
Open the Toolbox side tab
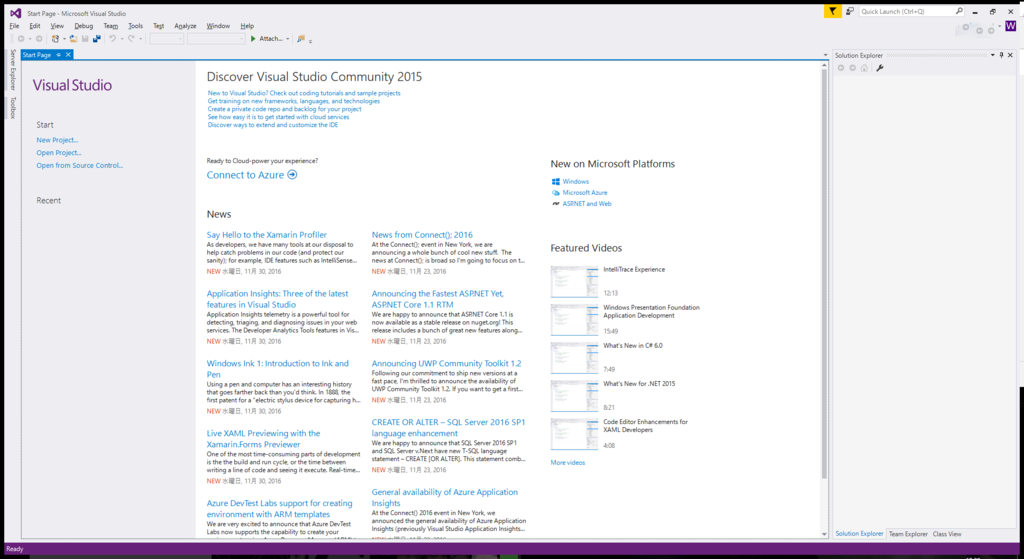point(12,108)
